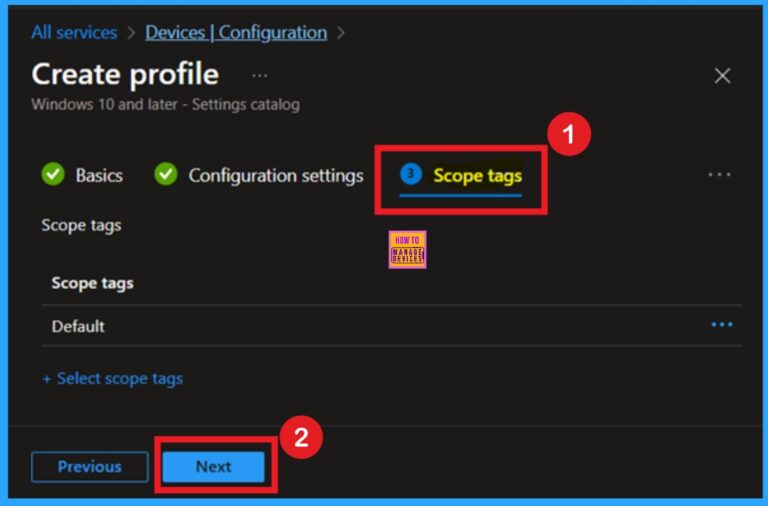Close the Create profile pane
Image resolution: width=768 pixels, height=506 pixels.
coord(722,76)
